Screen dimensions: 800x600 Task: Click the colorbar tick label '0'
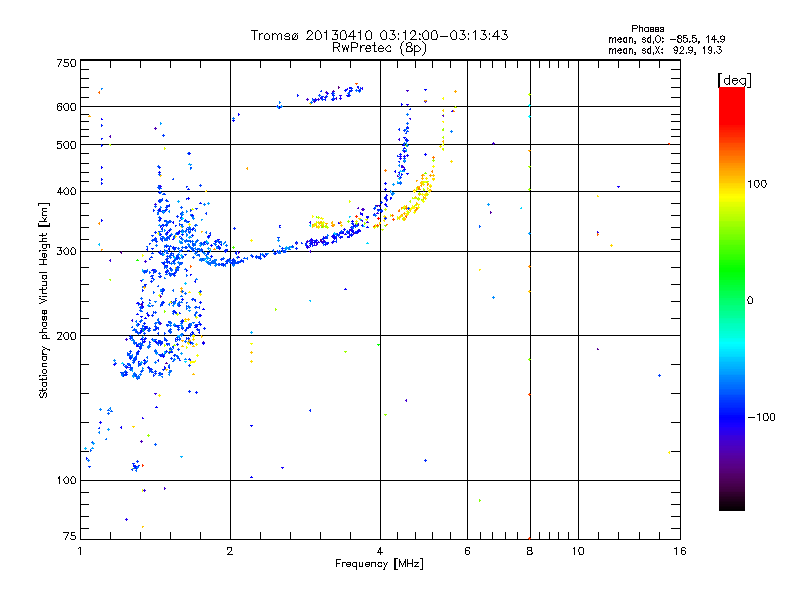[749, 301]
